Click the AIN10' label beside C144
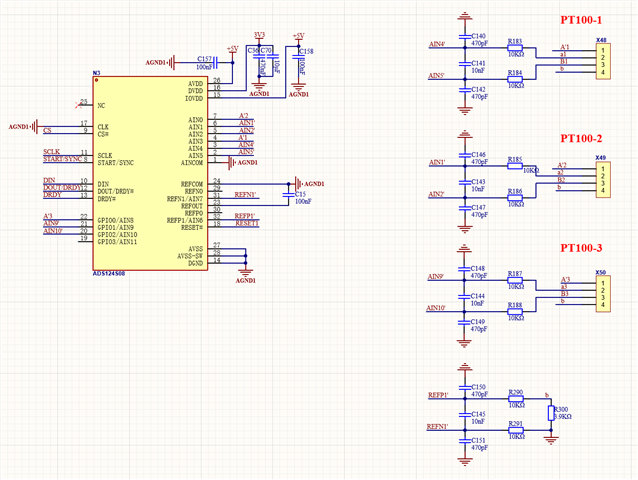 point(436,308)
